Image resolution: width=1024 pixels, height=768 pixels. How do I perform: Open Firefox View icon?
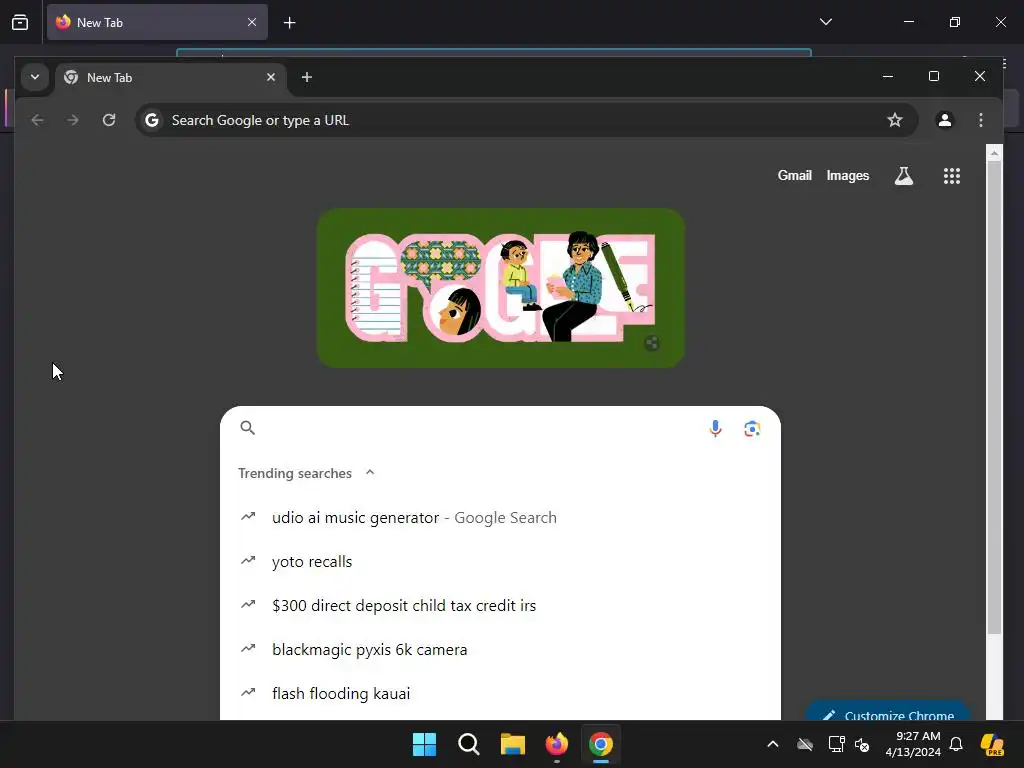pos(20,22)
